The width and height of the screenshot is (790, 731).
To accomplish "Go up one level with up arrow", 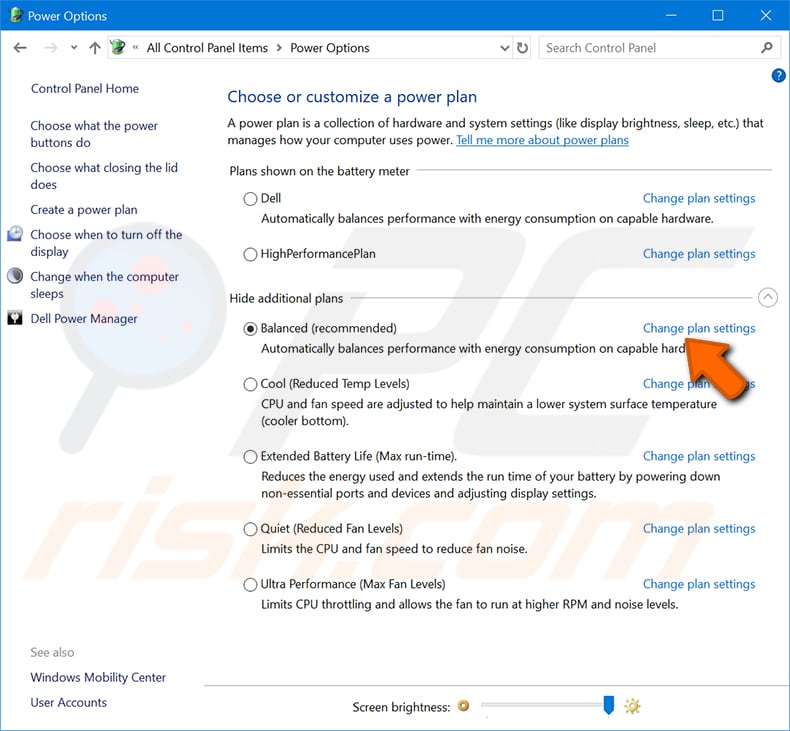I will tap(95, 48).
